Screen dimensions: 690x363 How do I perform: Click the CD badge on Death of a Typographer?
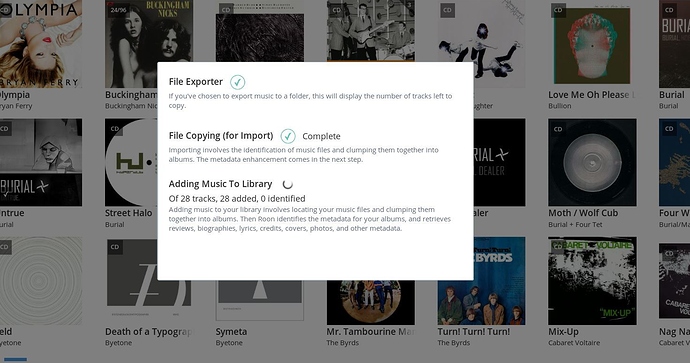(x=115, y=247)
